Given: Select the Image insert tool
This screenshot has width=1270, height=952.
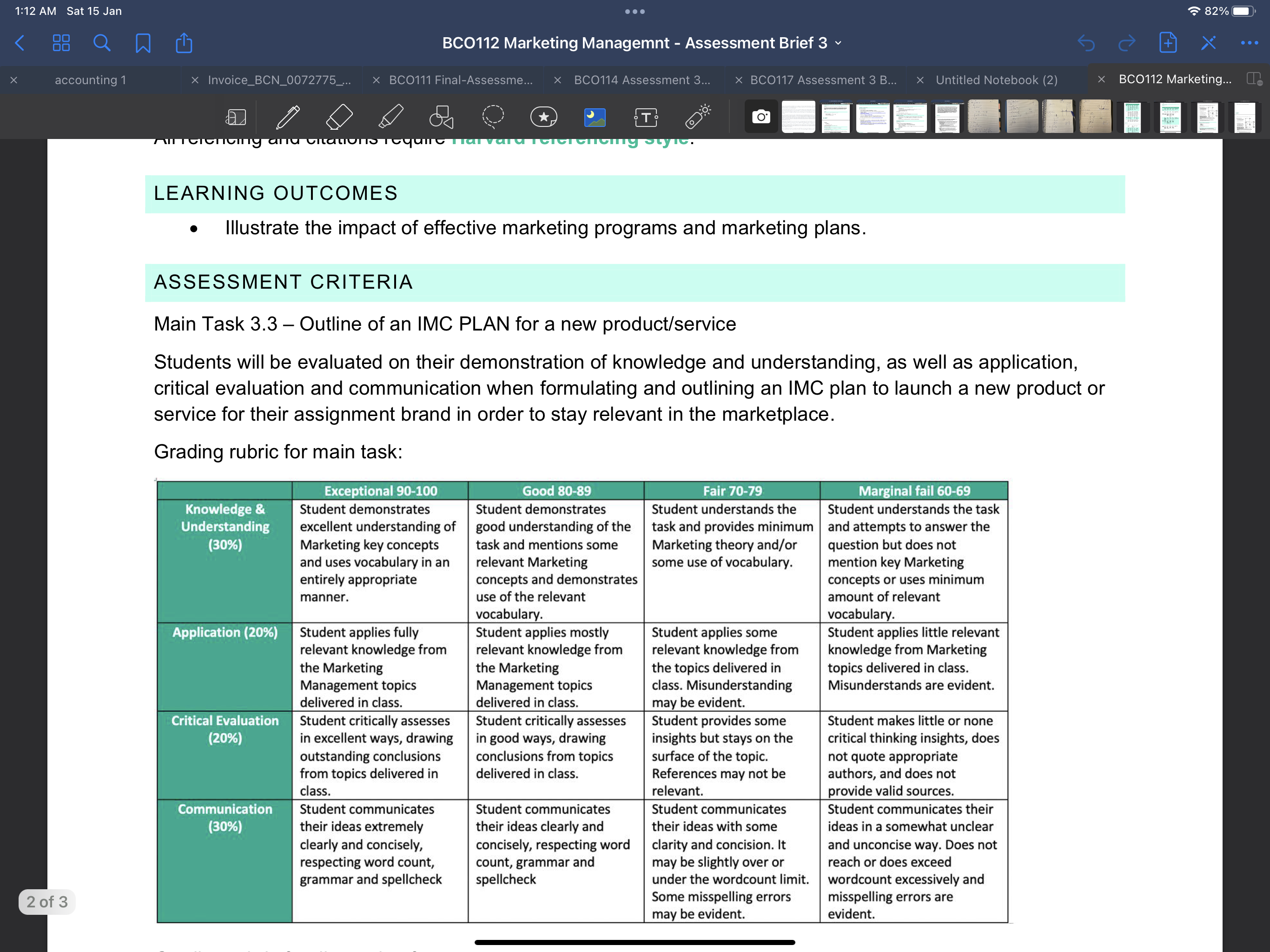Looking at the screenshot, I should point(595,117).
